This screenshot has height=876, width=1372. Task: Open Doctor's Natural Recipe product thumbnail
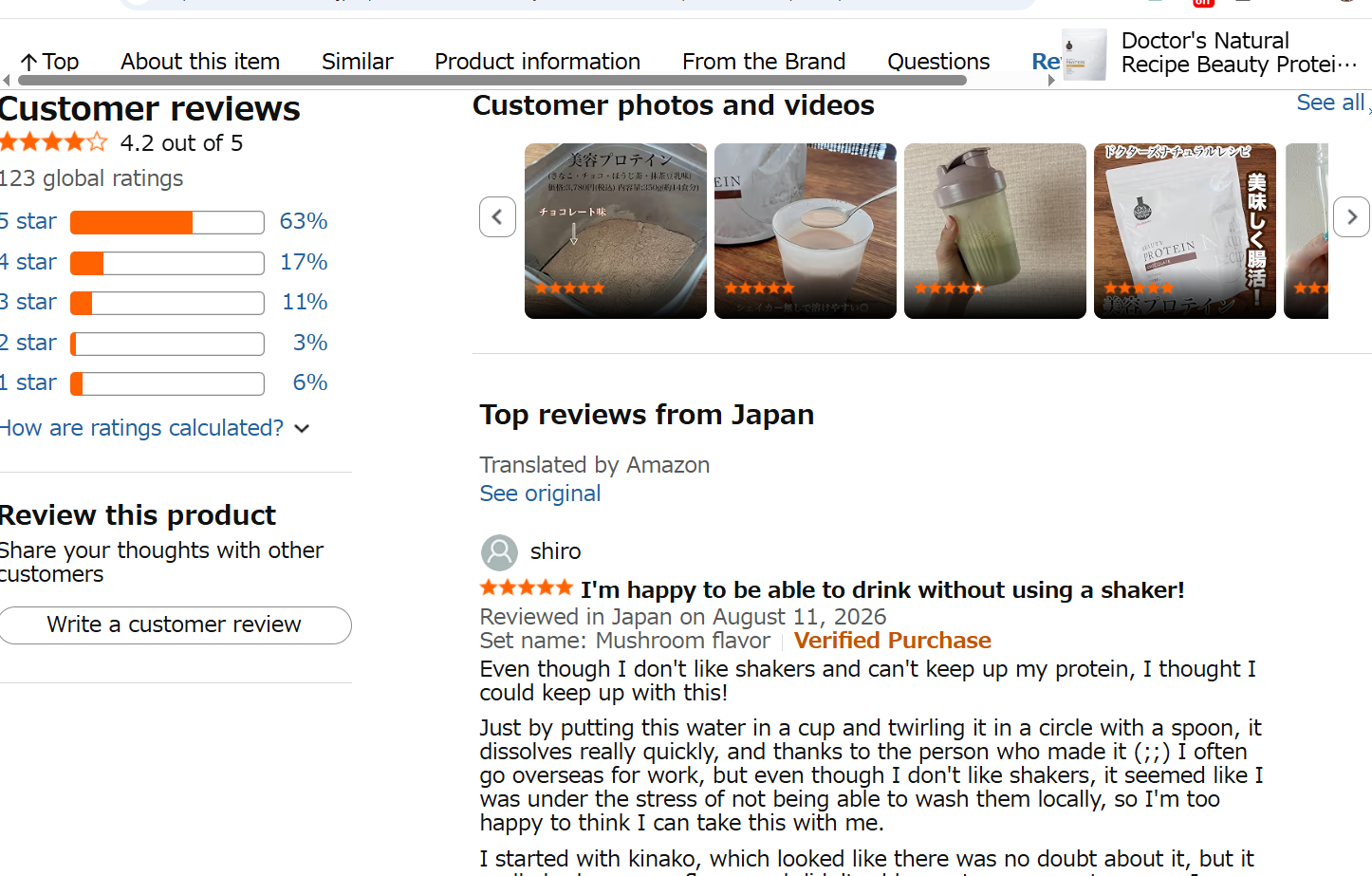[1085, 54]
